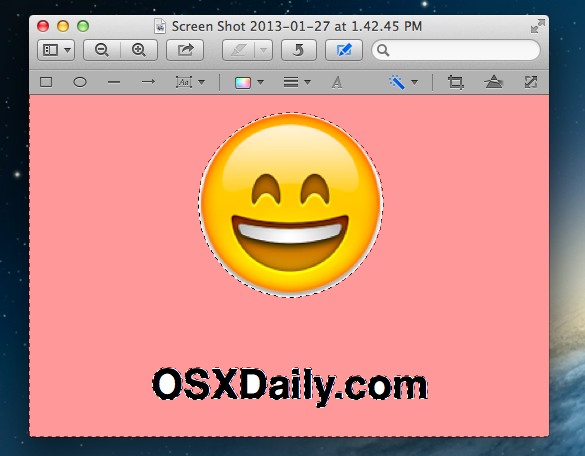Open the Share button
The width and height of the screenshot is (585, 456).
pos(185,50)
